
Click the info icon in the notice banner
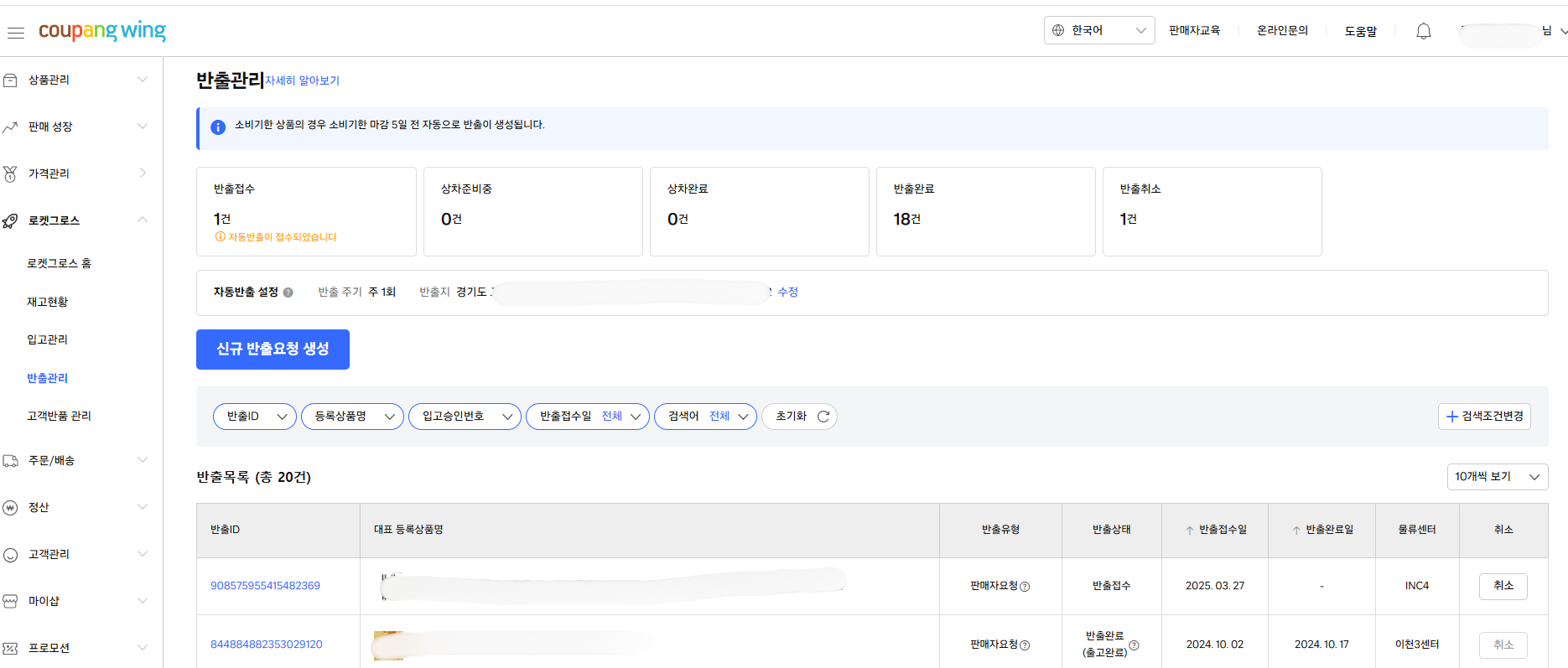(218, 127)
